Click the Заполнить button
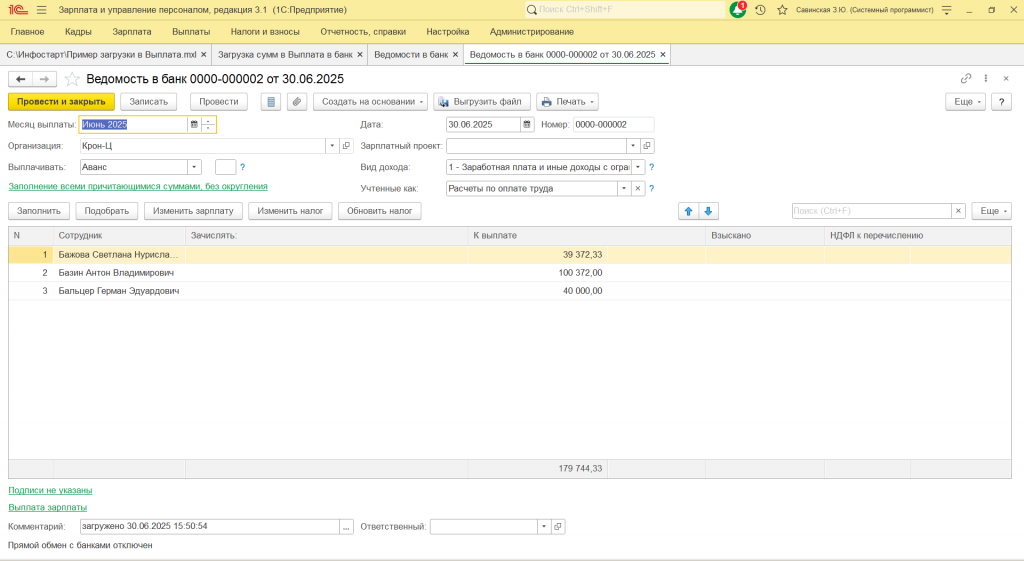Image resolution: width=1024 pixels, height=561 pixels. (x=39, y=211)
